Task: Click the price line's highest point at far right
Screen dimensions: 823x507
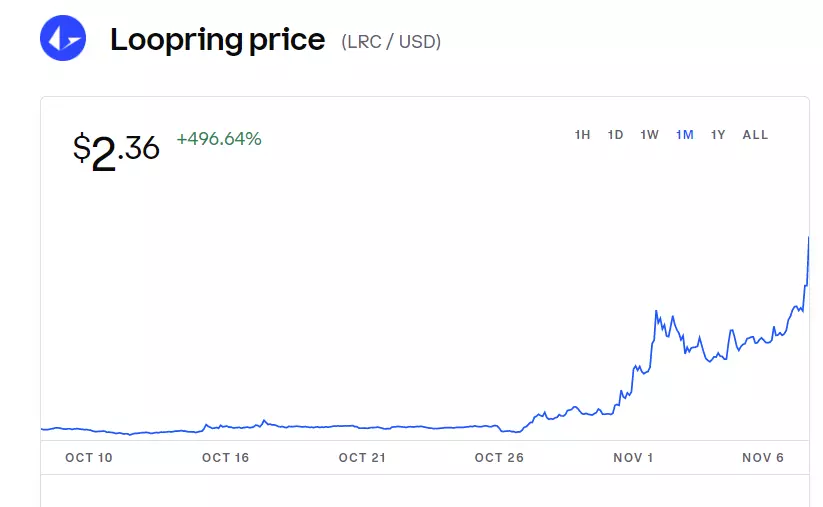Action: (x=807, y=238)
